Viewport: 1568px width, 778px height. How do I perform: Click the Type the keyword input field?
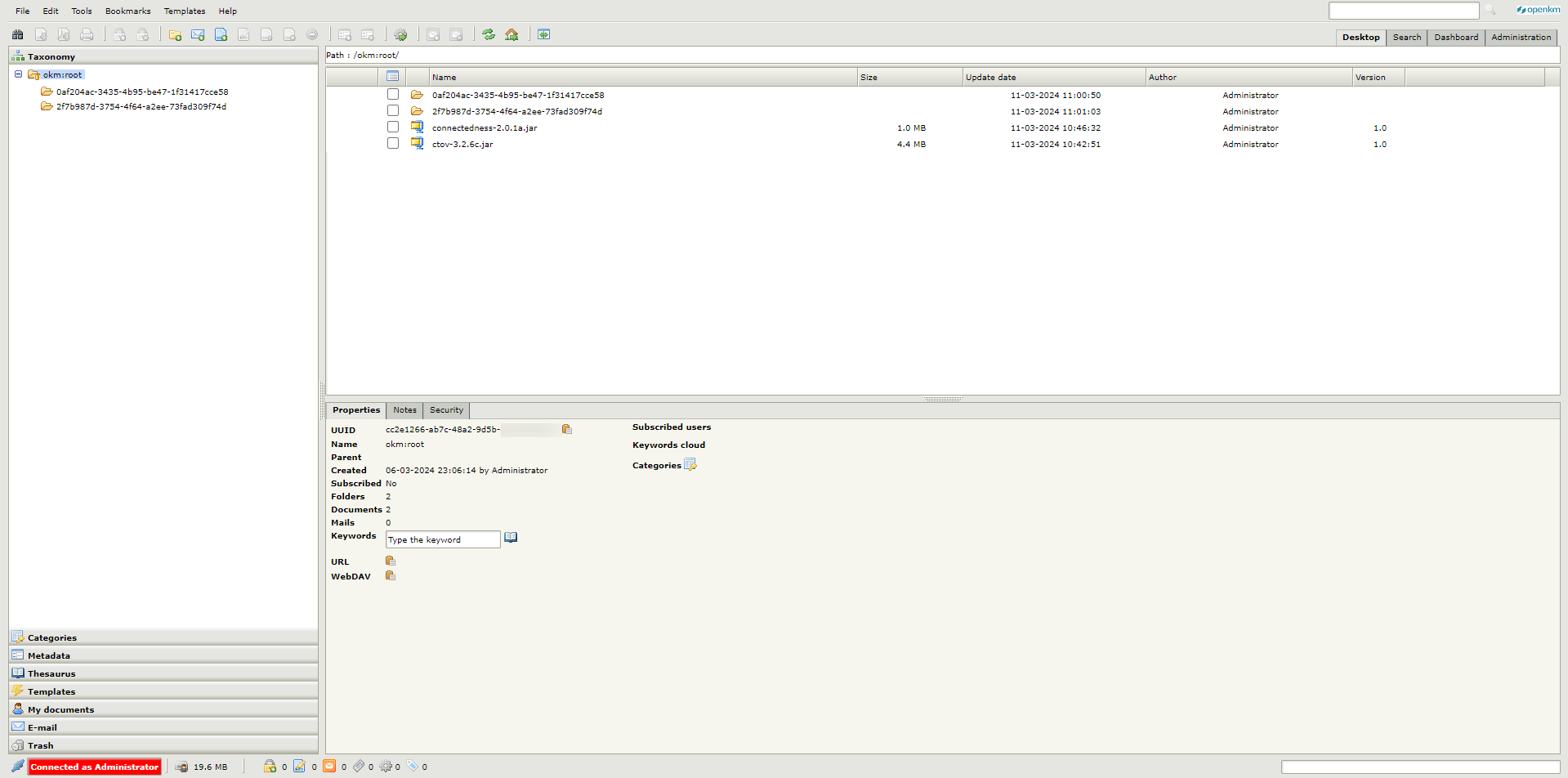(442, 539)
